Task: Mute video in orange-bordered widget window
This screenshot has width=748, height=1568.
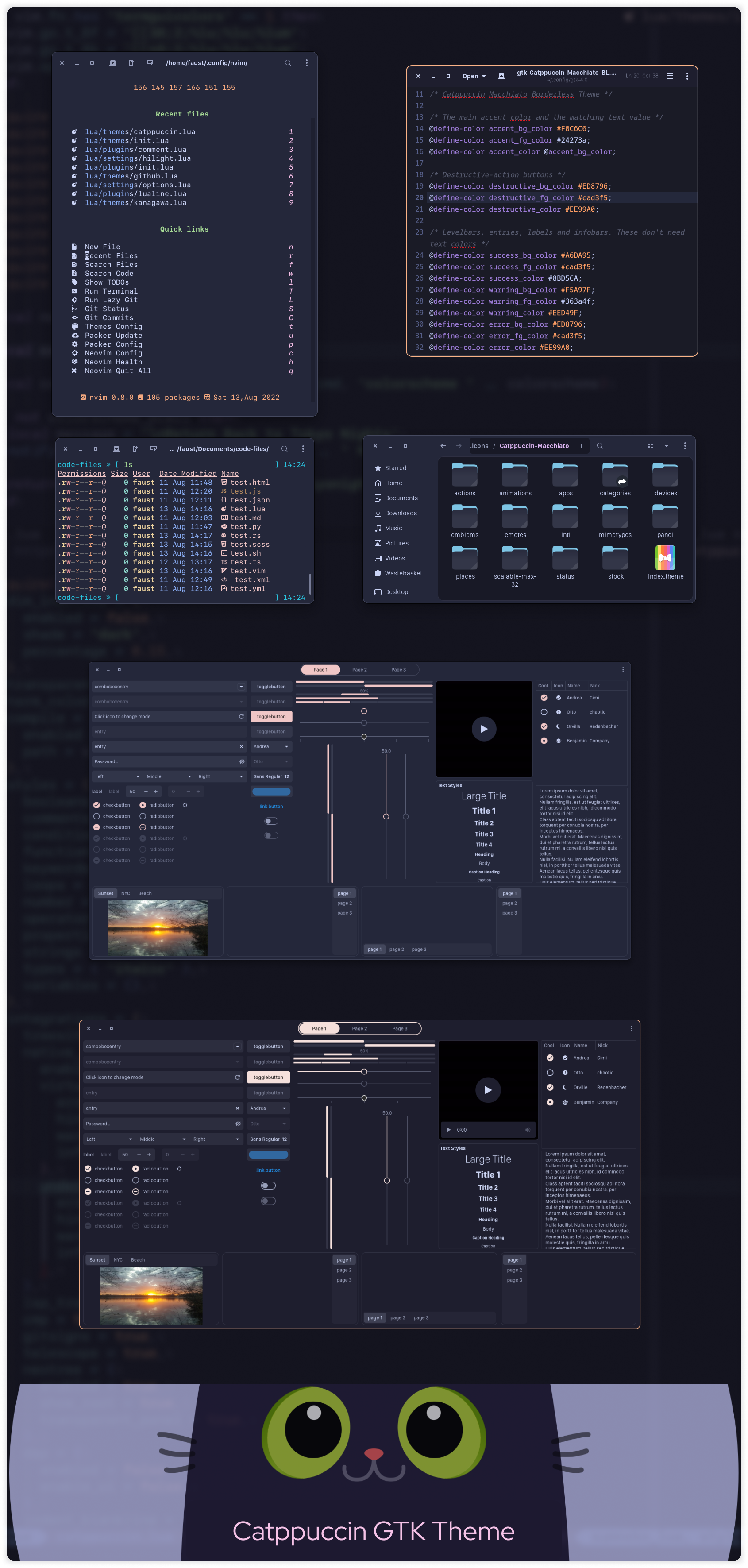Action: pos(528,1130)
